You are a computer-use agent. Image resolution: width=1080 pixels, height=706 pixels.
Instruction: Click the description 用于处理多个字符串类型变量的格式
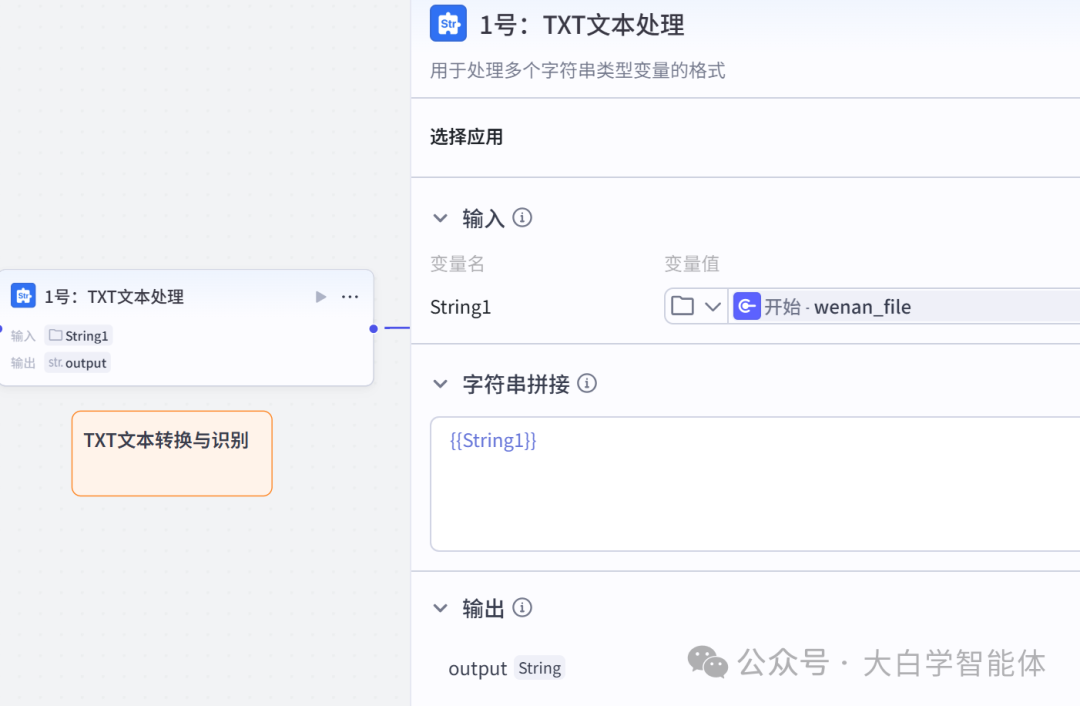click(x=577, y=70)
